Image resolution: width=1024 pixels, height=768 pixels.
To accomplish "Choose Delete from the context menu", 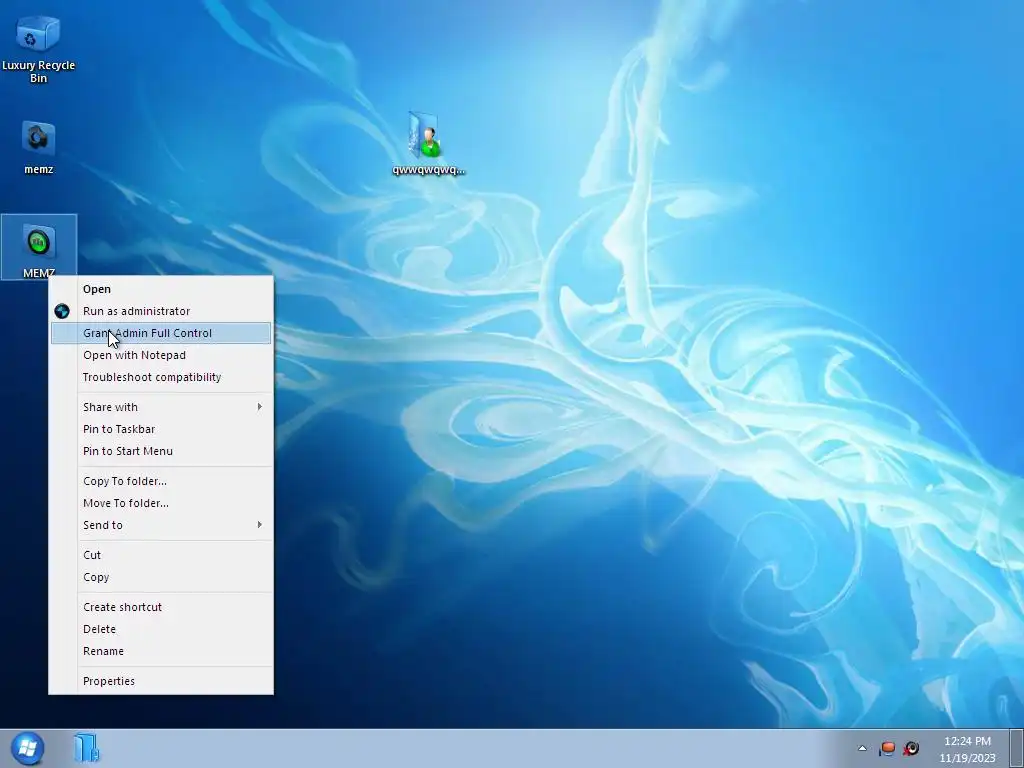I will click(161, 629).
